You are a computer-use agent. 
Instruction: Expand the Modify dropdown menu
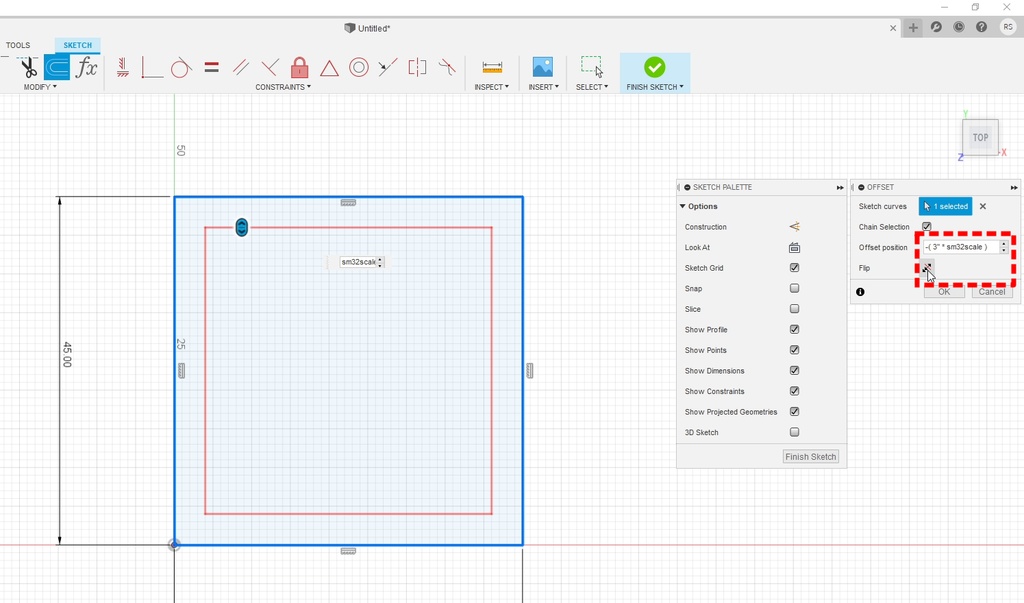click(x=40, y=87)
